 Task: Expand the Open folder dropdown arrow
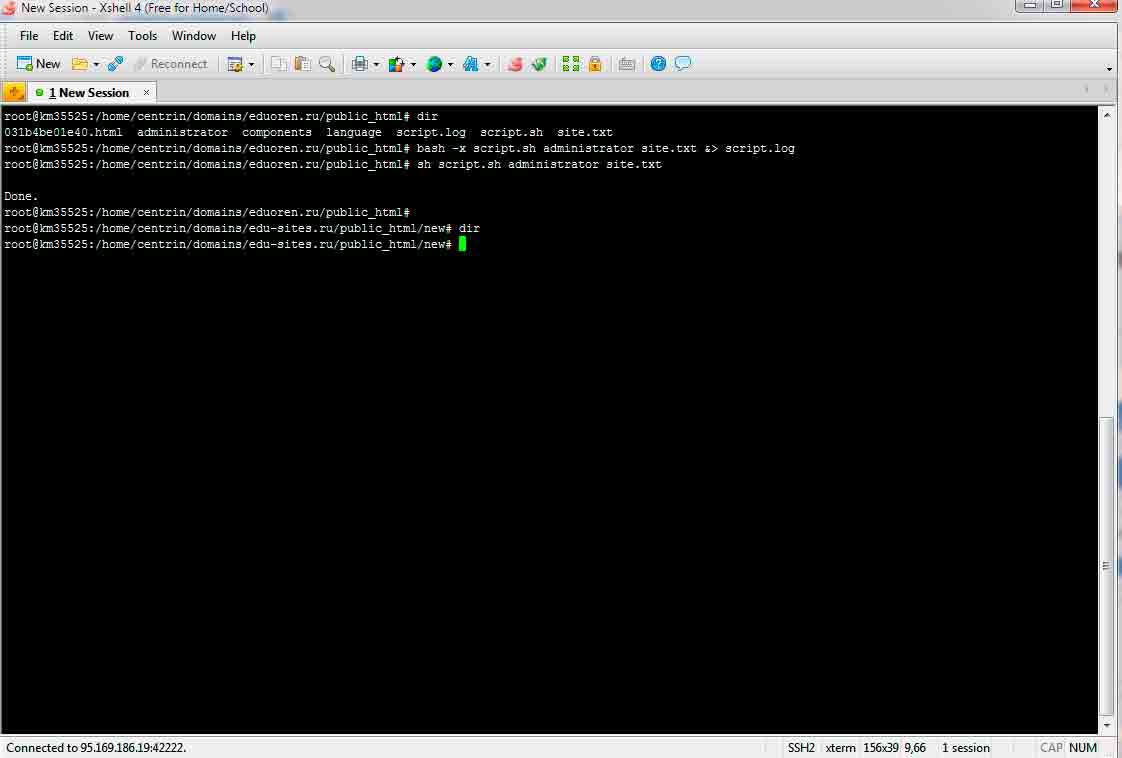(x=96, y=64)
